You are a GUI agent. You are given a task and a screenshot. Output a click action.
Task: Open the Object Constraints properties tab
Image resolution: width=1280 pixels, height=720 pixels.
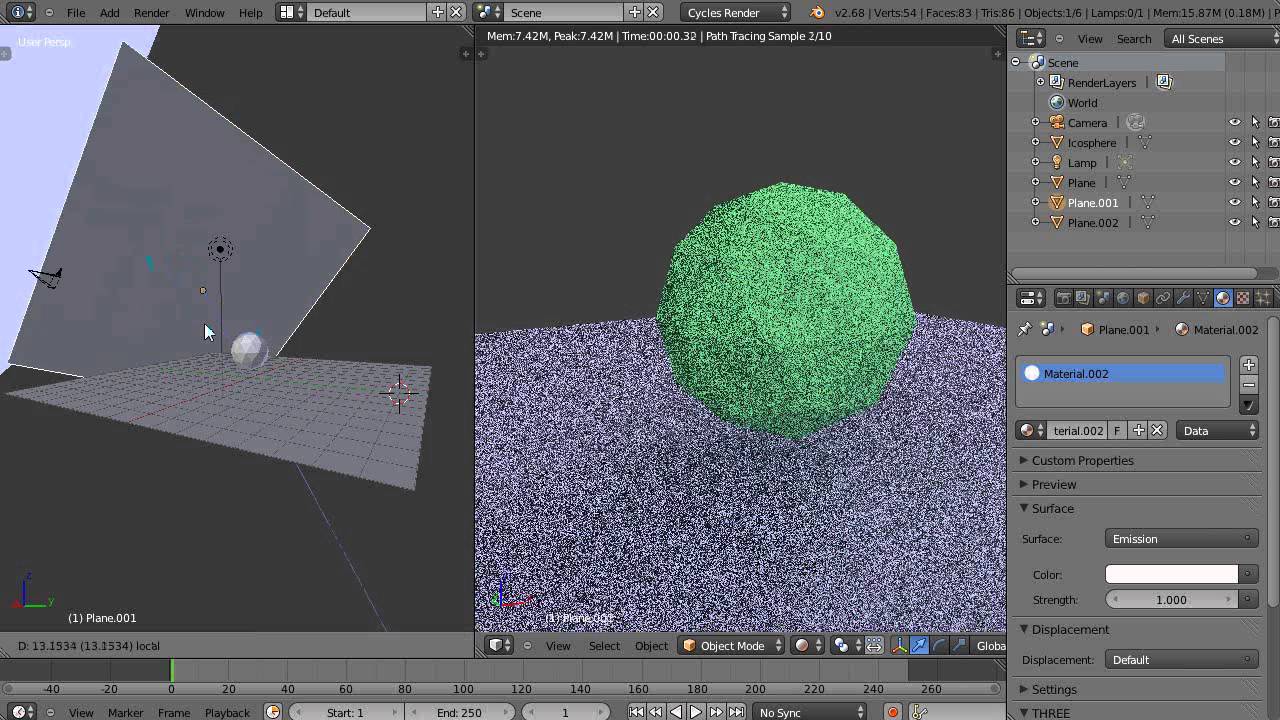coord(1163,298)
